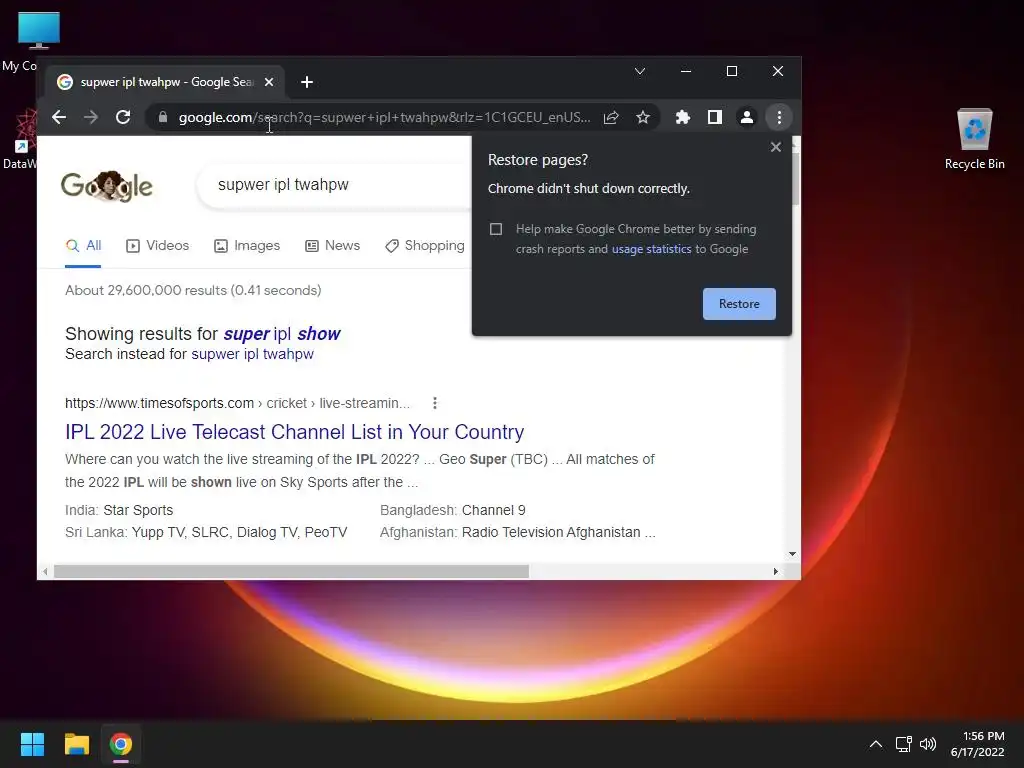Open the network tray icon
This screenshot has height=768, width=1024.
pos(904,744)
